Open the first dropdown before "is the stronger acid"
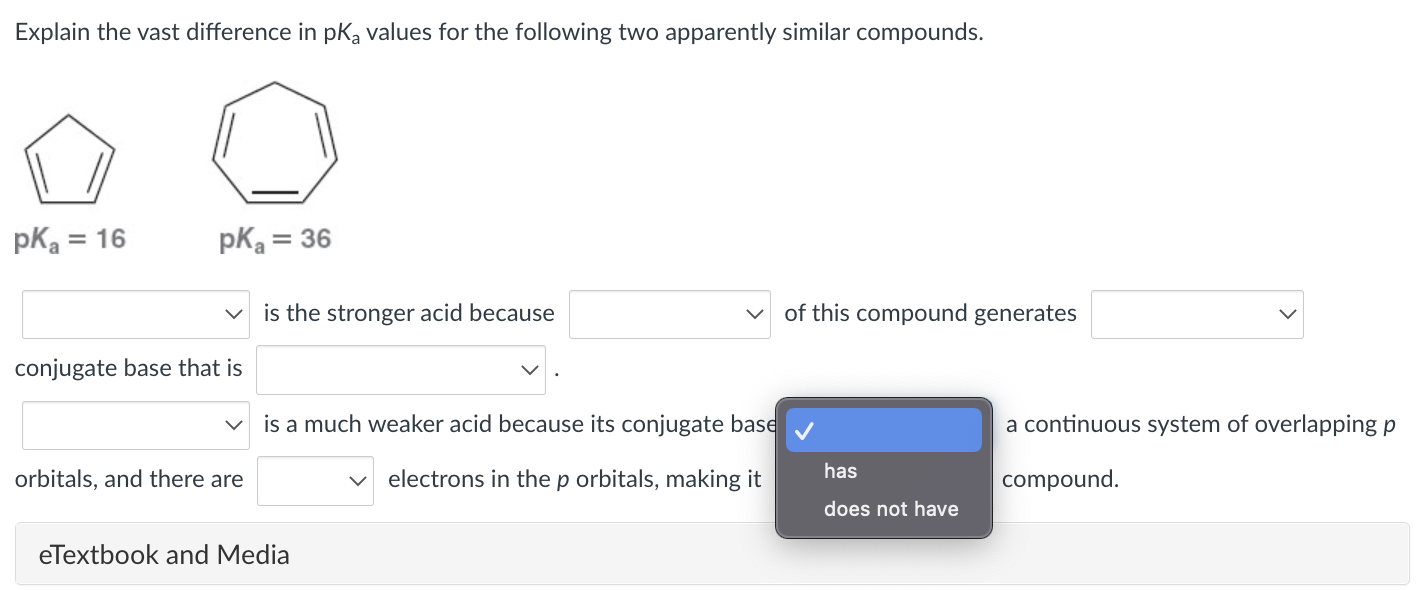 pos(135,314)
